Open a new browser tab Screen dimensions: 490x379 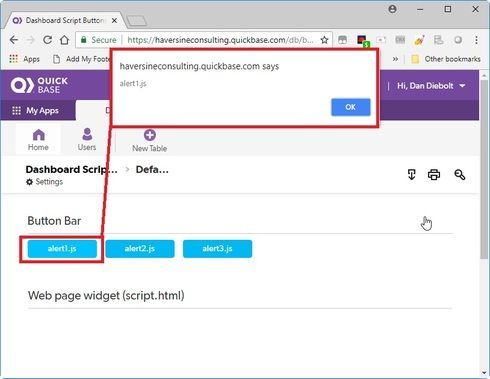point(137,21)
